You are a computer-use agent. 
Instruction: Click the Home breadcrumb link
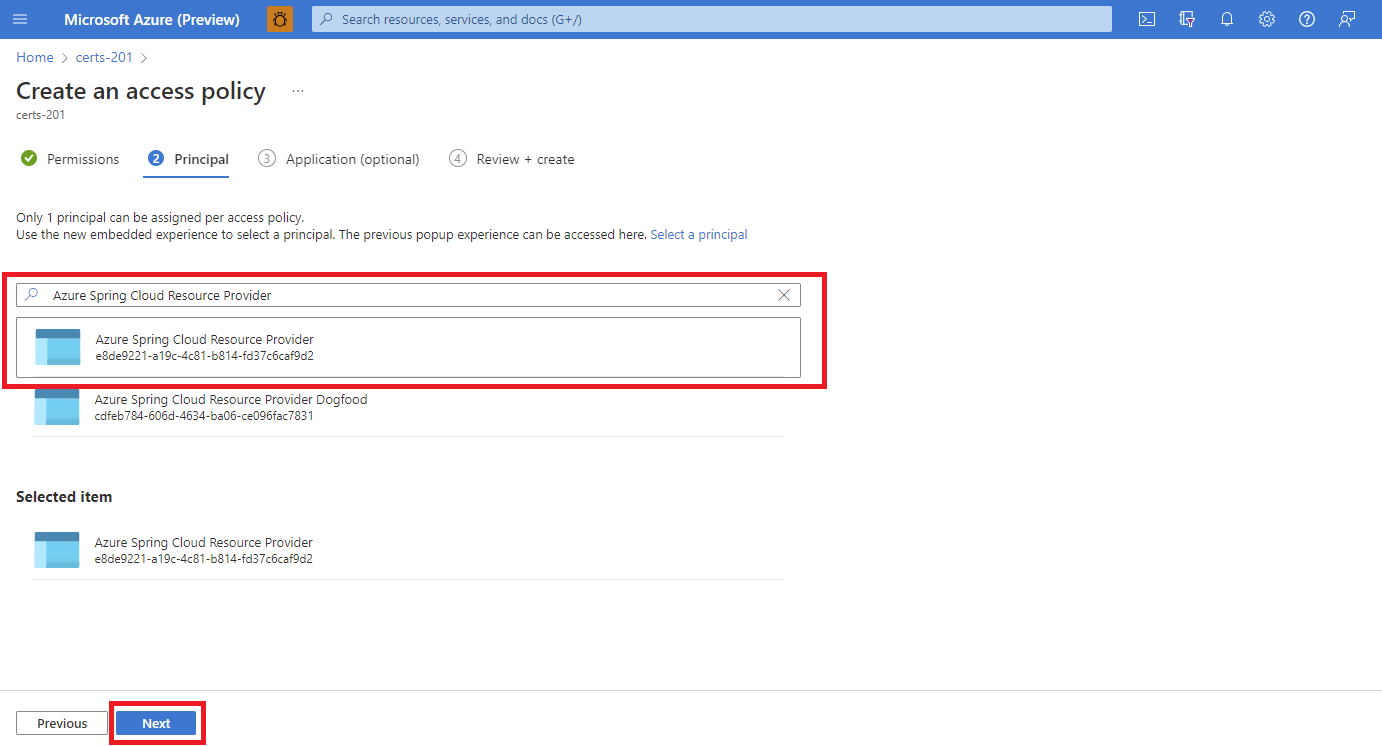click(x=35, y=57)
